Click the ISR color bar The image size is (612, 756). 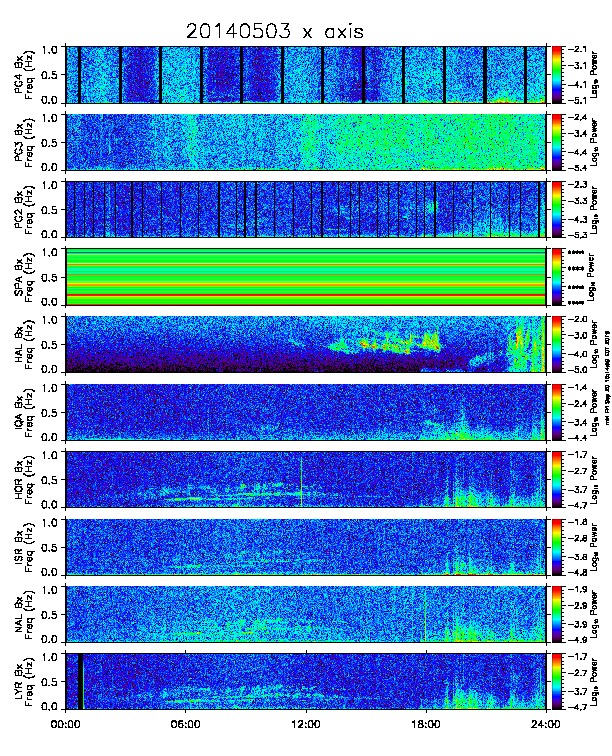(557, 547)
